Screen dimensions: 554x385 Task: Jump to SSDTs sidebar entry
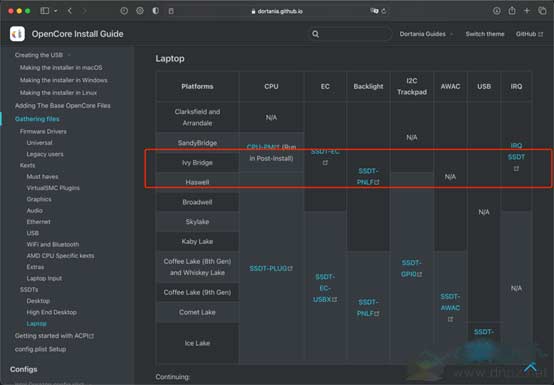click(x=29, y=290)
